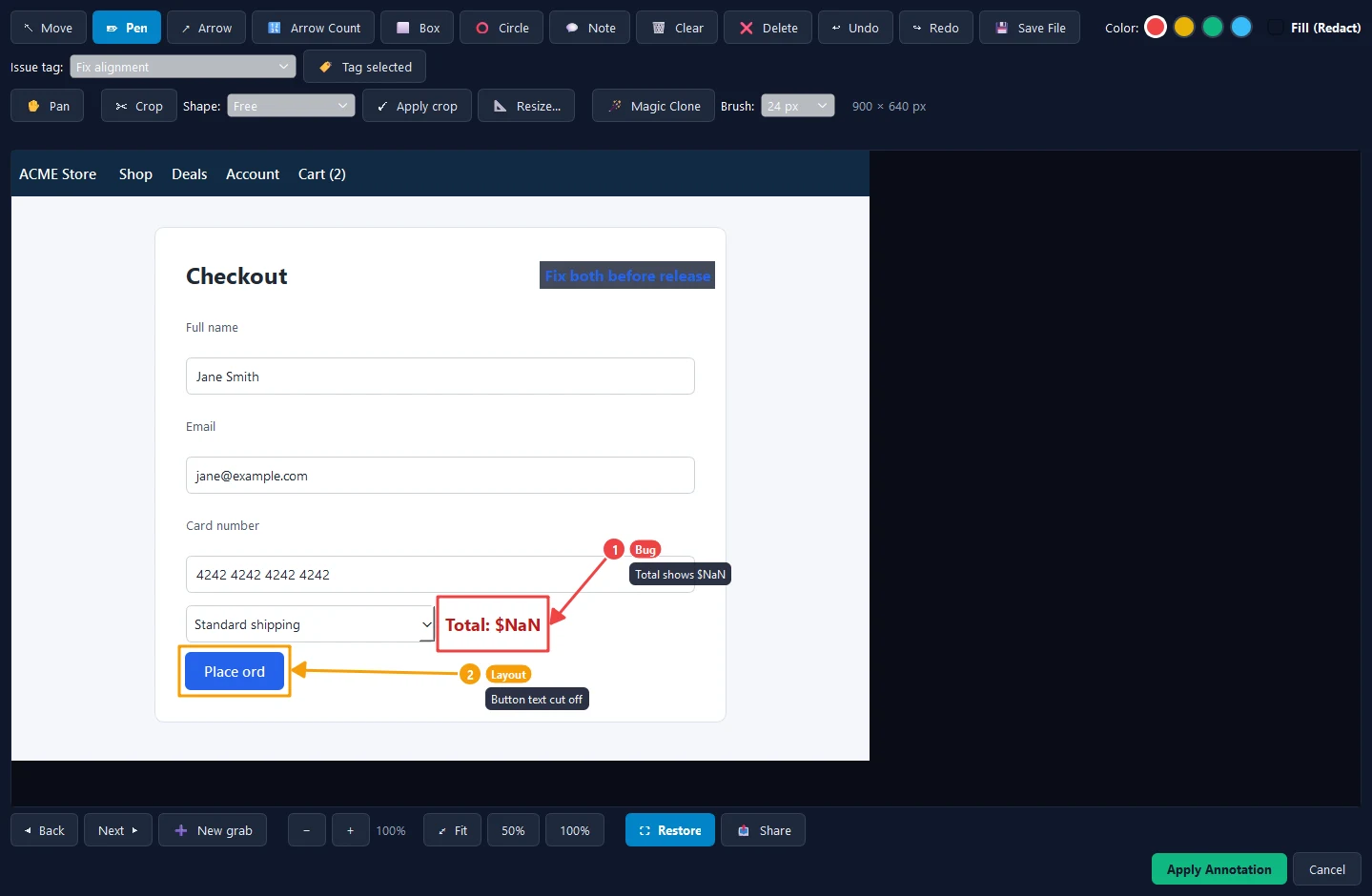
Task: Open the Magic Clone tool
Action: tap(653, 106)
